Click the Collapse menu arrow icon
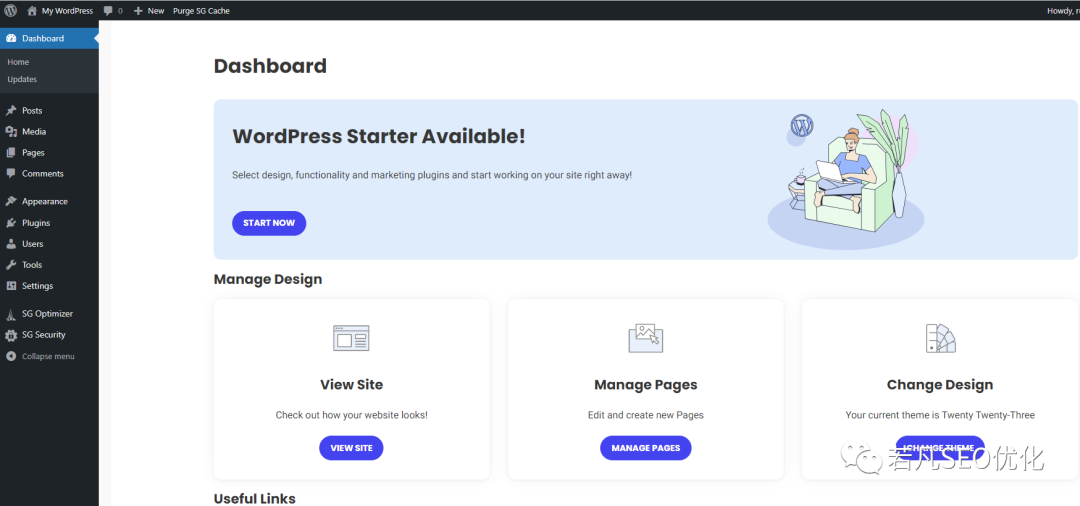The image size is (1080, 506). coord(11,357)
